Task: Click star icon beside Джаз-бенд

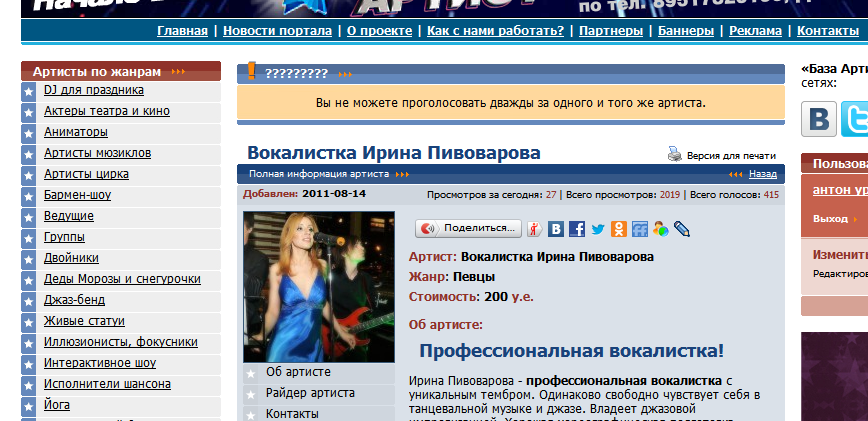Action: 28,302
